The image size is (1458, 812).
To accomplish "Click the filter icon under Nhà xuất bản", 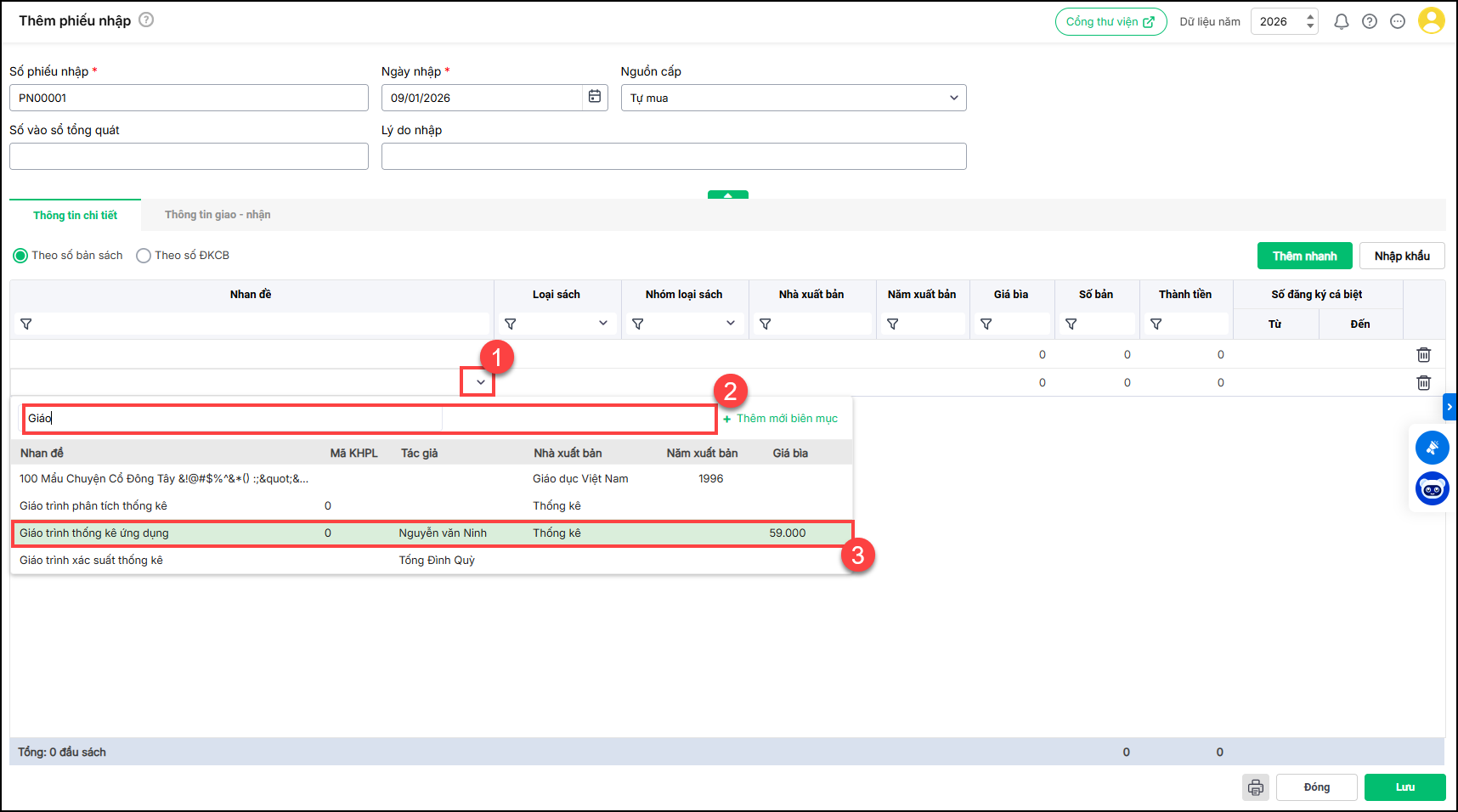I will coord(766,324).
